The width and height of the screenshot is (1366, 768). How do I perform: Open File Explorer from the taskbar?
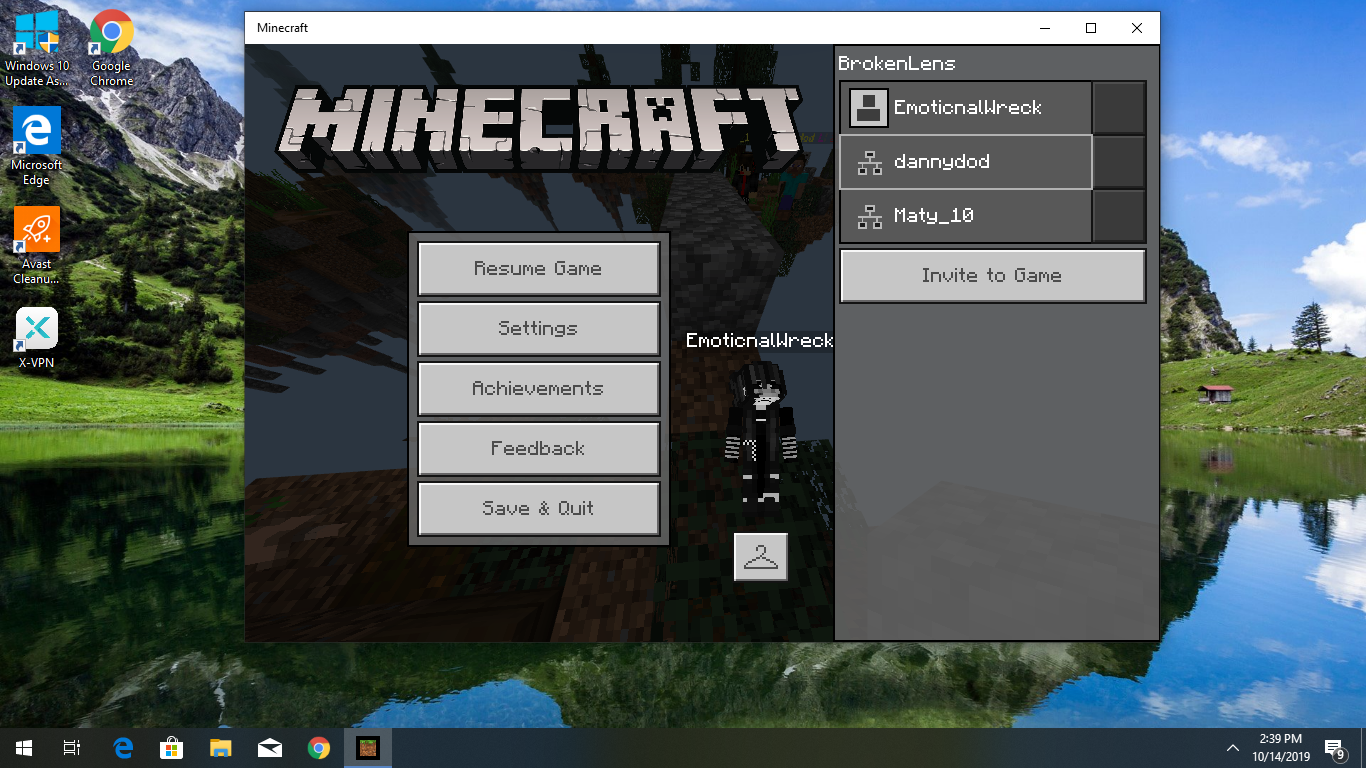[x=221, y=748]
